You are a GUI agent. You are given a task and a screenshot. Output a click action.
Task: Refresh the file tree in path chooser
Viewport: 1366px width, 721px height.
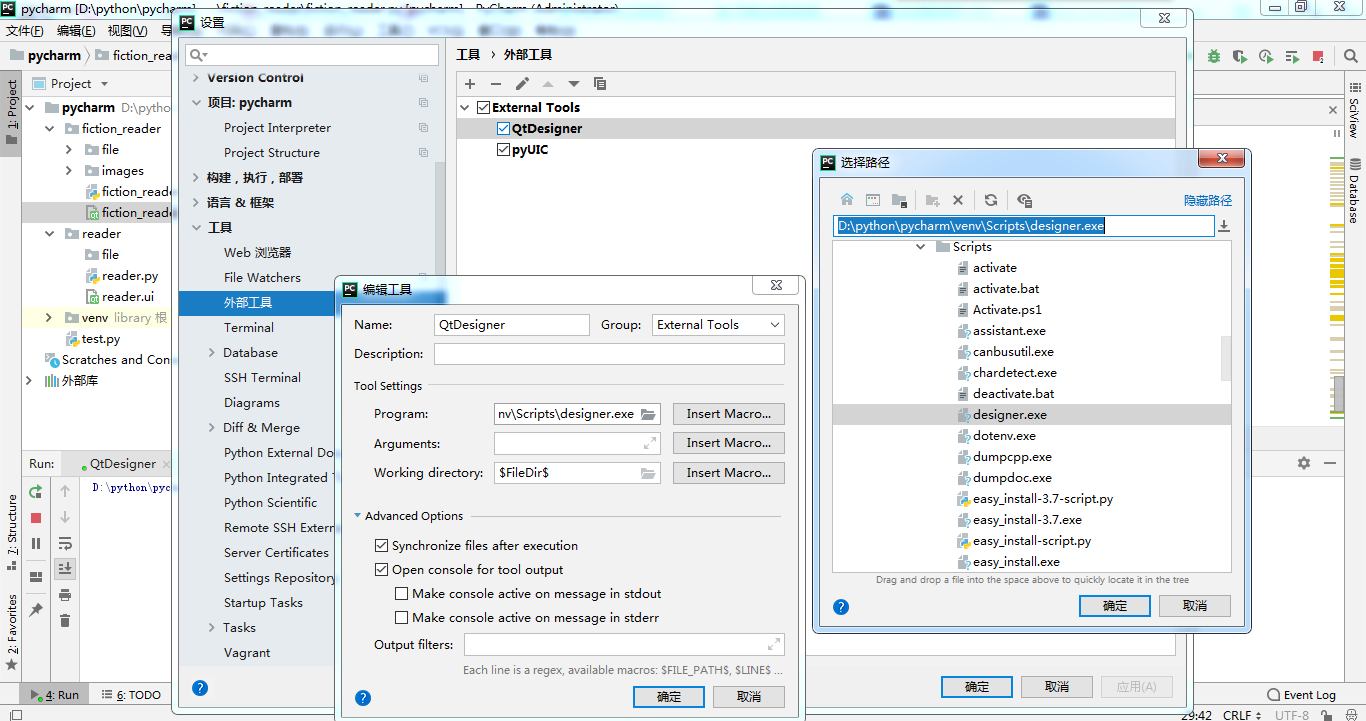991,200
